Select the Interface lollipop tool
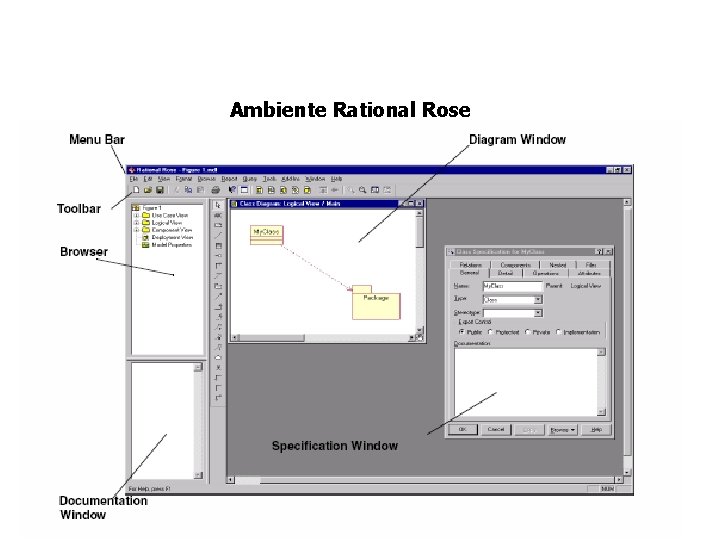Image resolution: width=720 pixels, height=540 pixels. (x=218, y=256)
